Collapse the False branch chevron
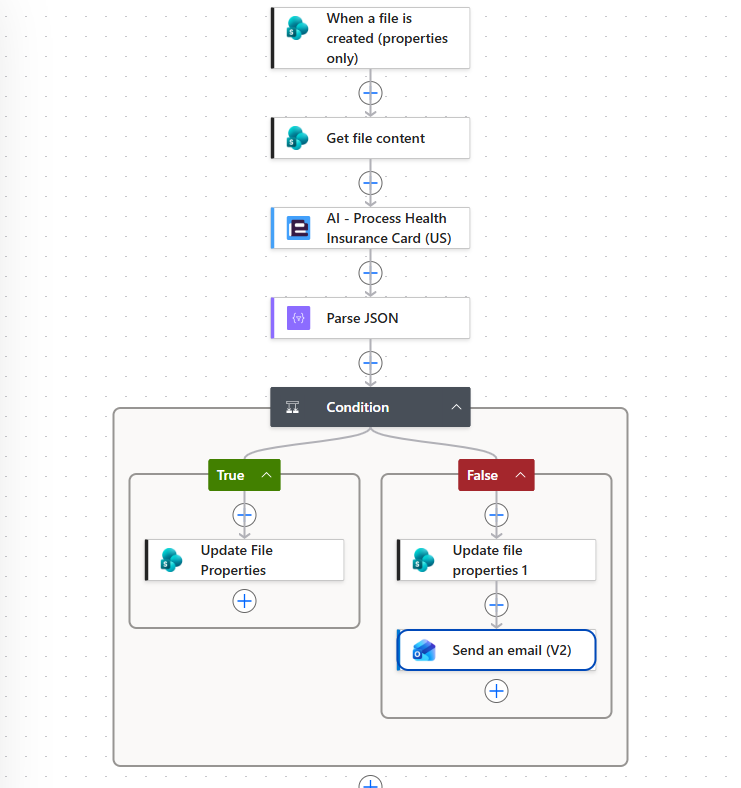 (520, 475)
